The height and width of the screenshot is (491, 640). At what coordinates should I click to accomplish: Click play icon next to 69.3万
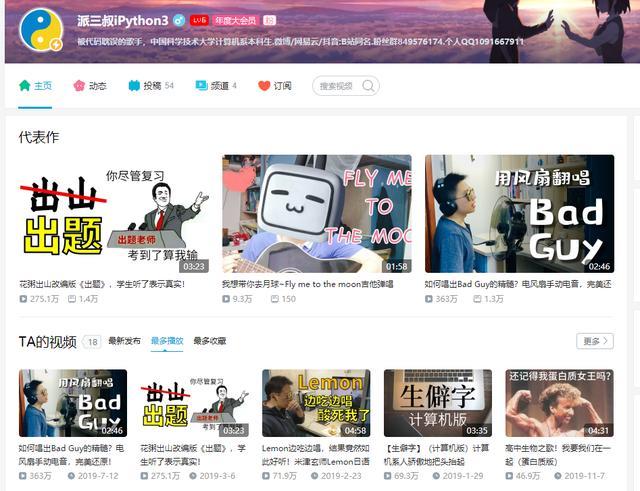tap(388, 476)
